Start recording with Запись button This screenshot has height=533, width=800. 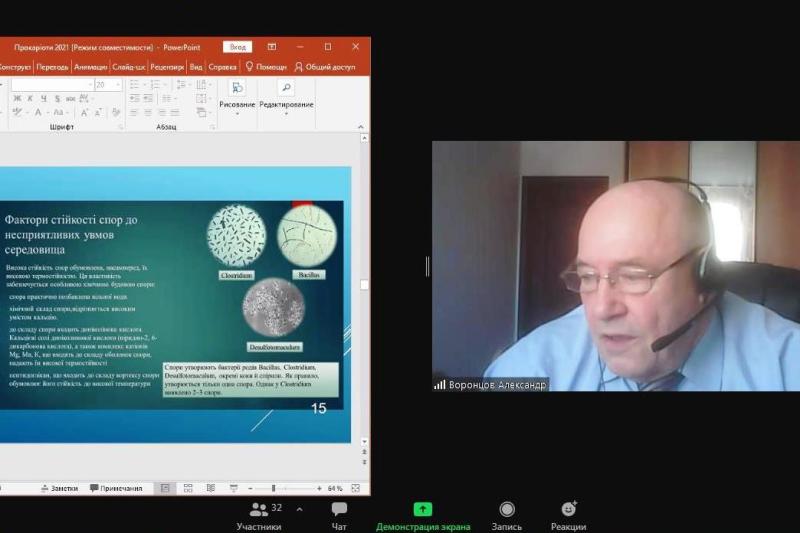(x=507, y=516)
